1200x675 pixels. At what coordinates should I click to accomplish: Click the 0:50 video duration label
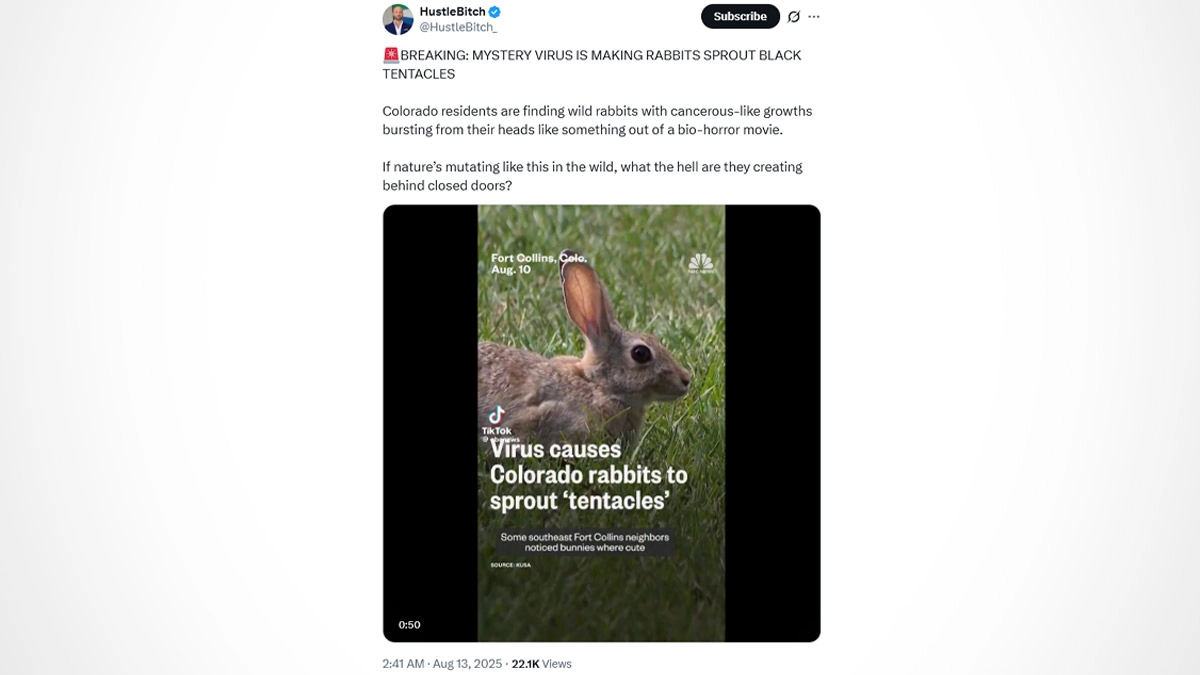tap(409, 625)
